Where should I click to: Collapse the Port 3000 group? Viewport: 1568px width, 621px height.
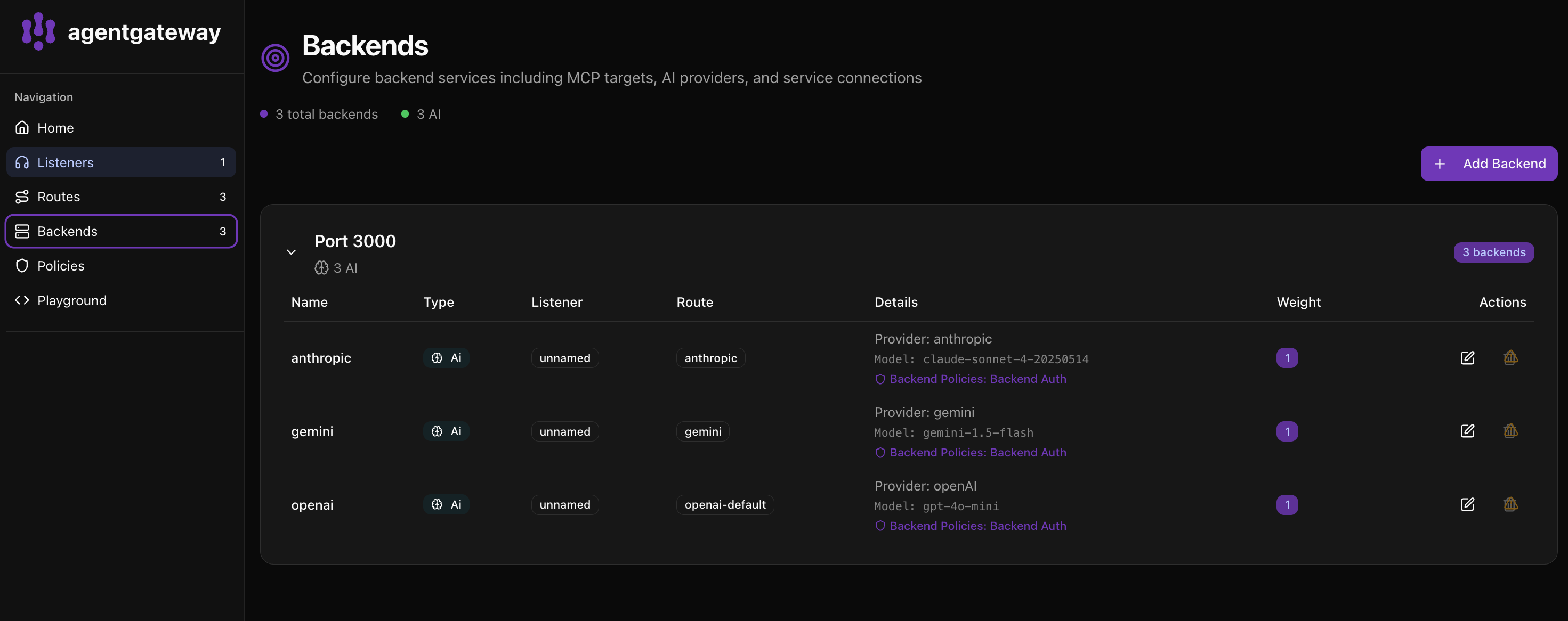pos(291,252)
